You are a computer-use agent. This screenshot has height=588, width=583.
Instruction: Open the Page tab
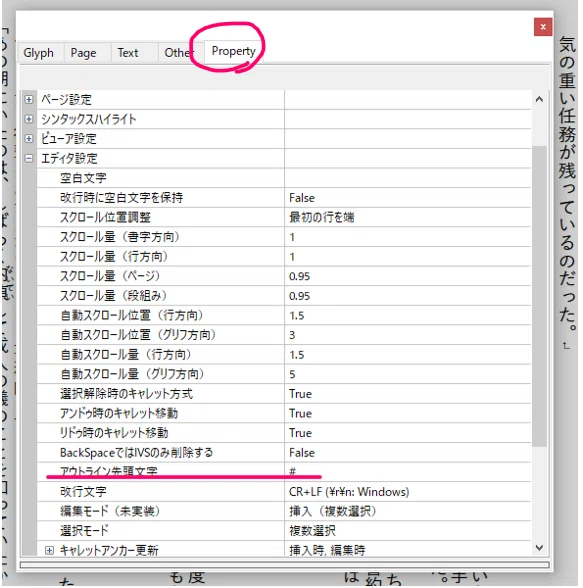(x=84, y=52)
